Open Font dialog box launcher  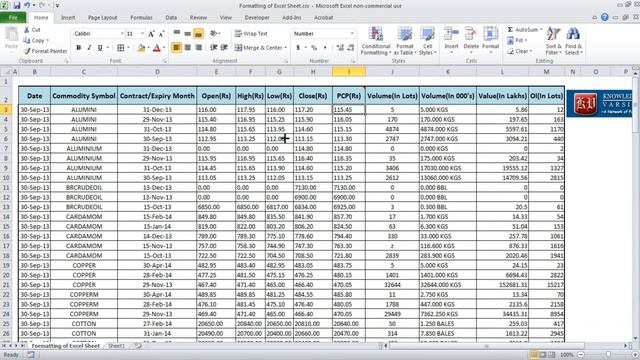pyautogui.click(x=165, y=61)
